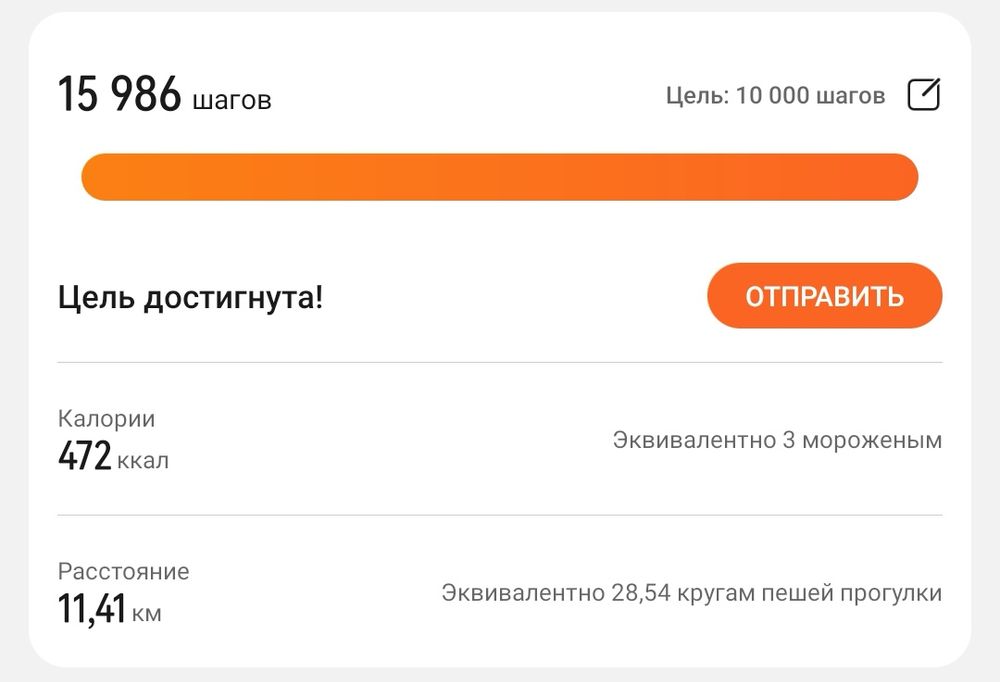The width and height of the screenshot is (1000, 682).
Task: Click the pencil-in-box icon beside goal text
Action: click(926, 93)
